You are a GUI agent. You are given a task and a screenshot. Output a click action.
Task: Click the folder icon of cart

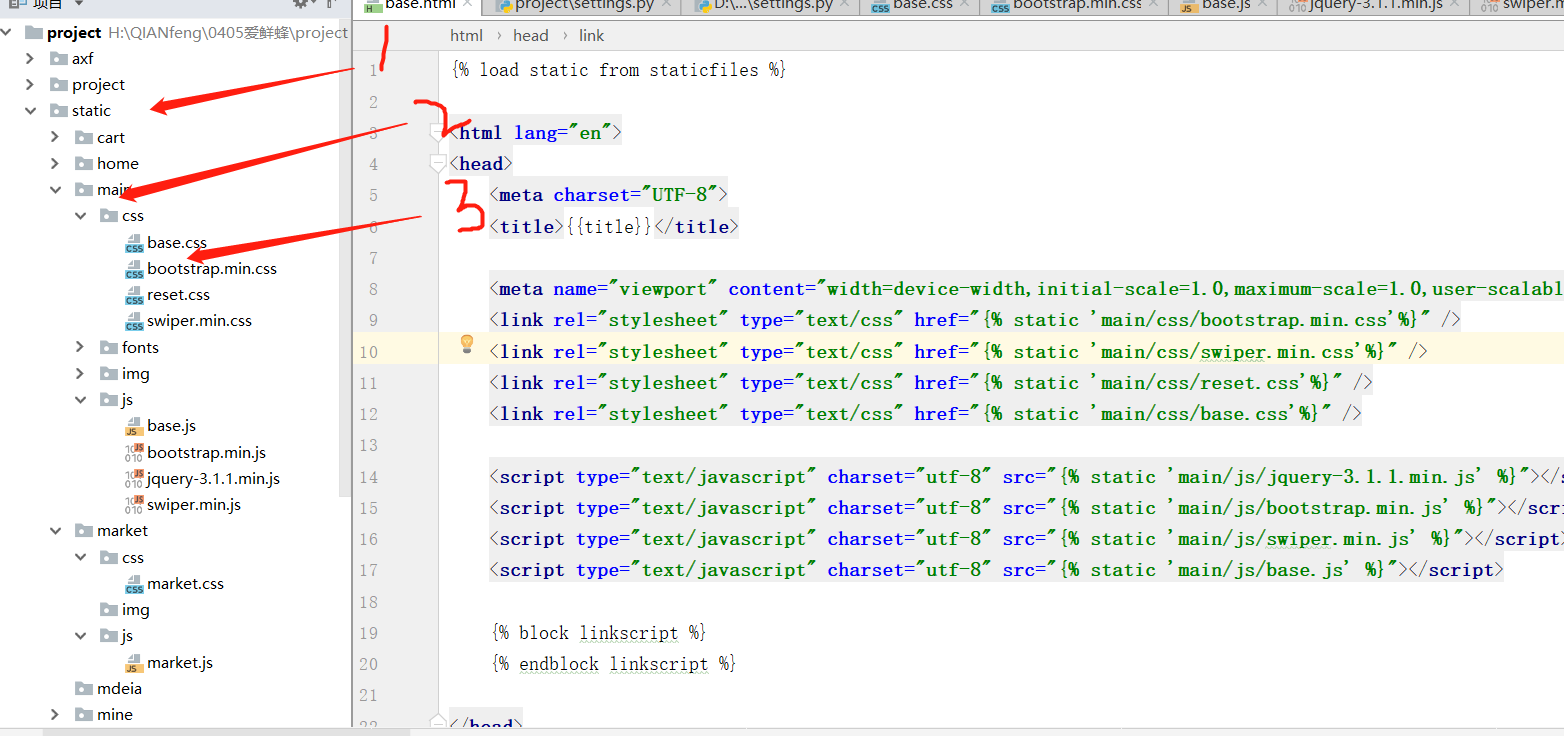[84, 138]
